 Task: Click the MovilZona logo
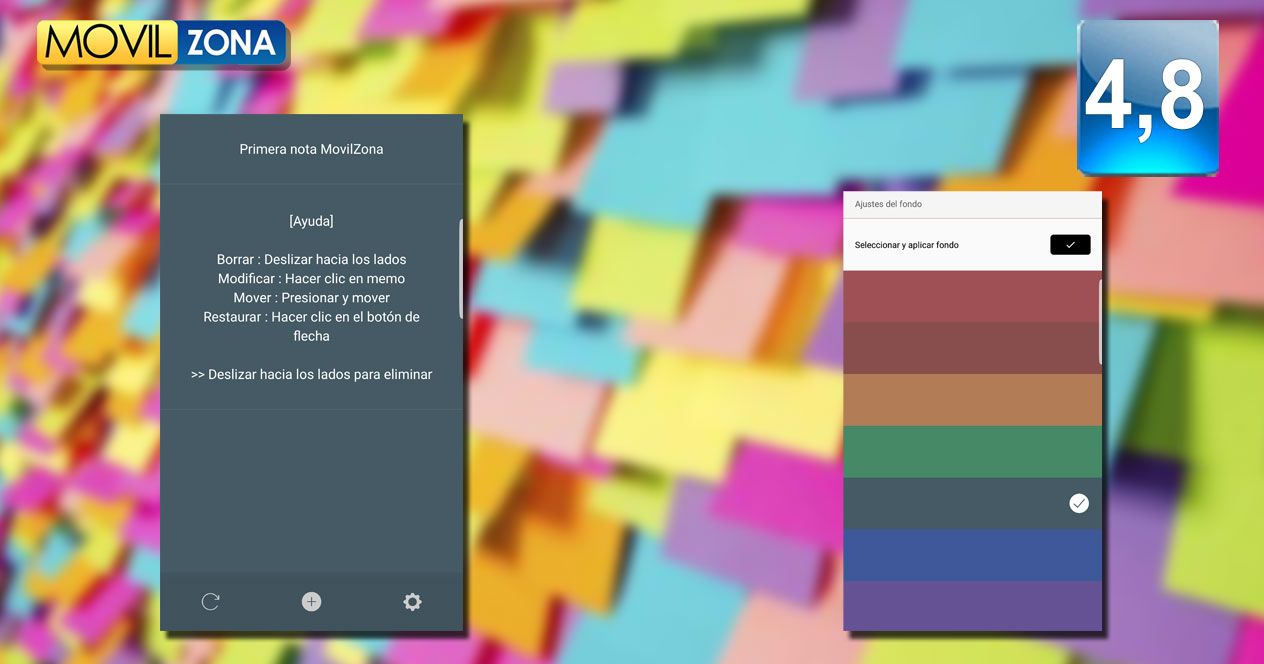[x=163, y=44]
